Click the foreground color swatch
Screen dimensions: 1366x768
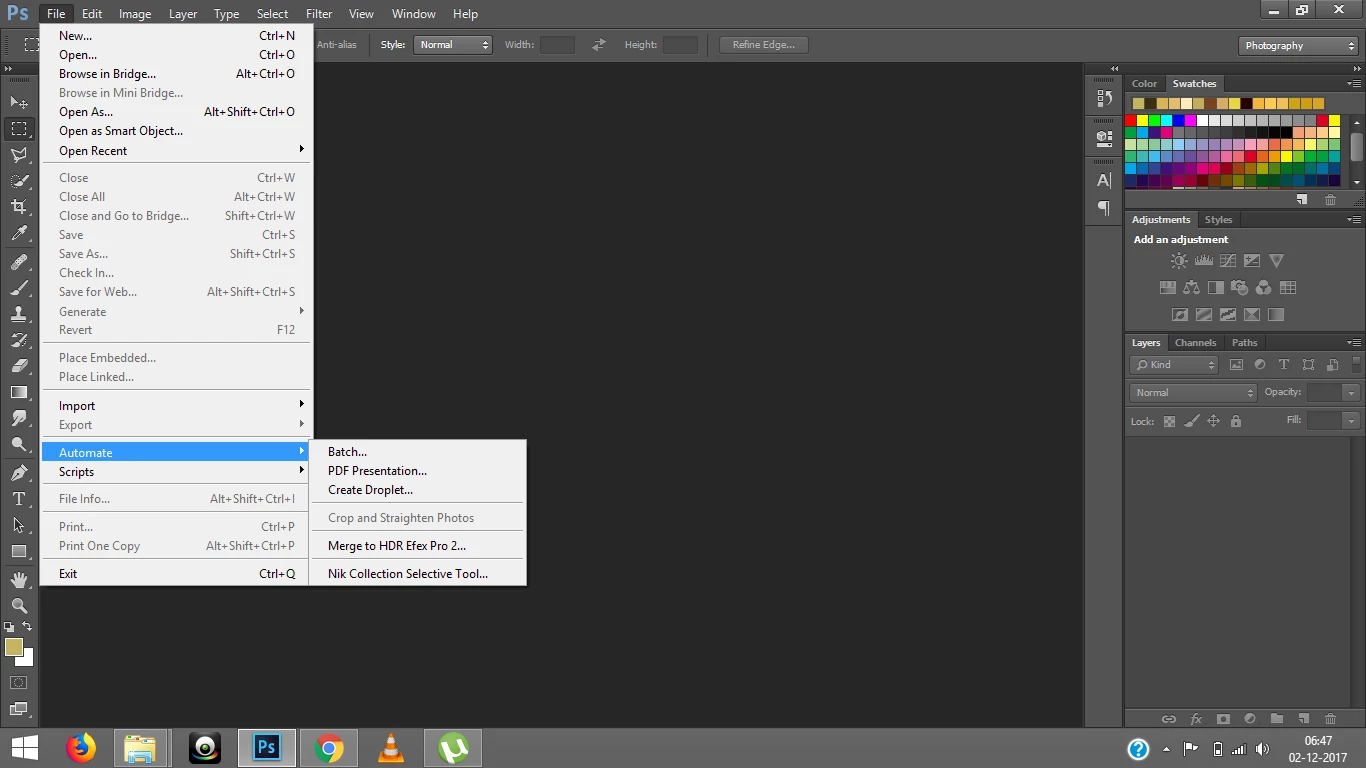pos(14,647)
